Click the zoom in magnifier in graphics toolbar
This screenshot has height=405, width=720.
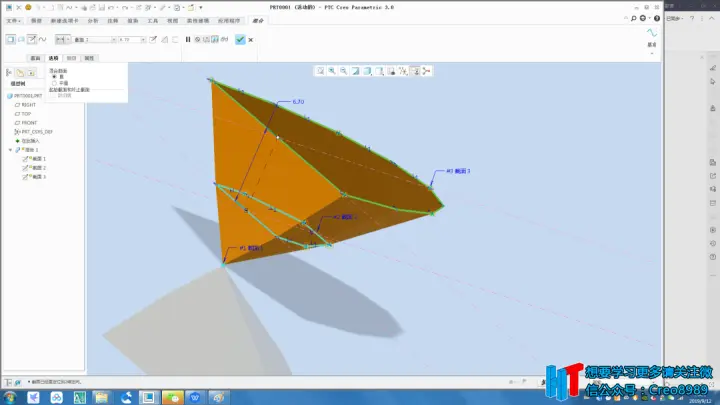(x=332, y=71)
